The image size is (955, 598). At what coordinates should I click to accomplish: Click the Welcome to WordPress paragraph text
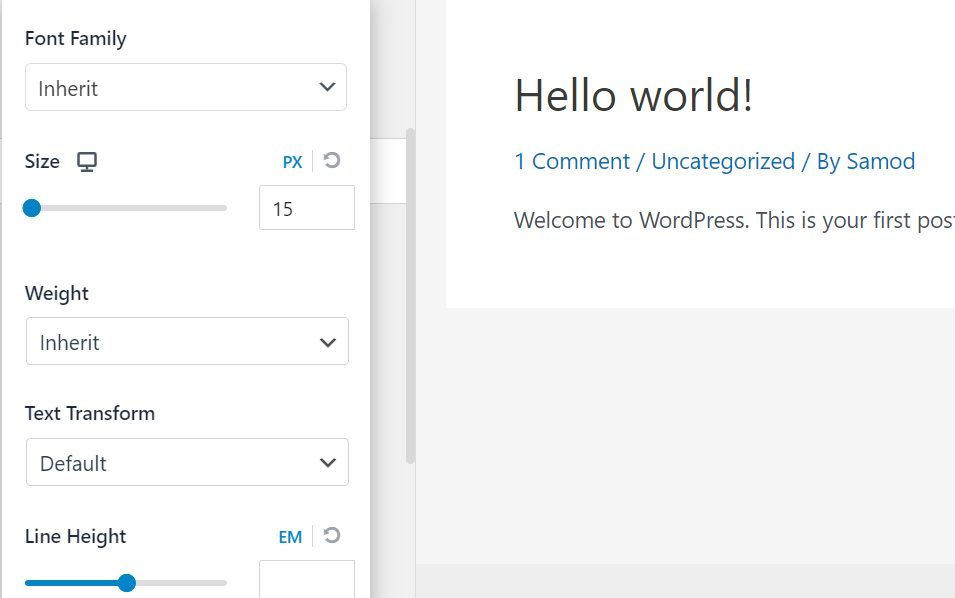point(734,220)
